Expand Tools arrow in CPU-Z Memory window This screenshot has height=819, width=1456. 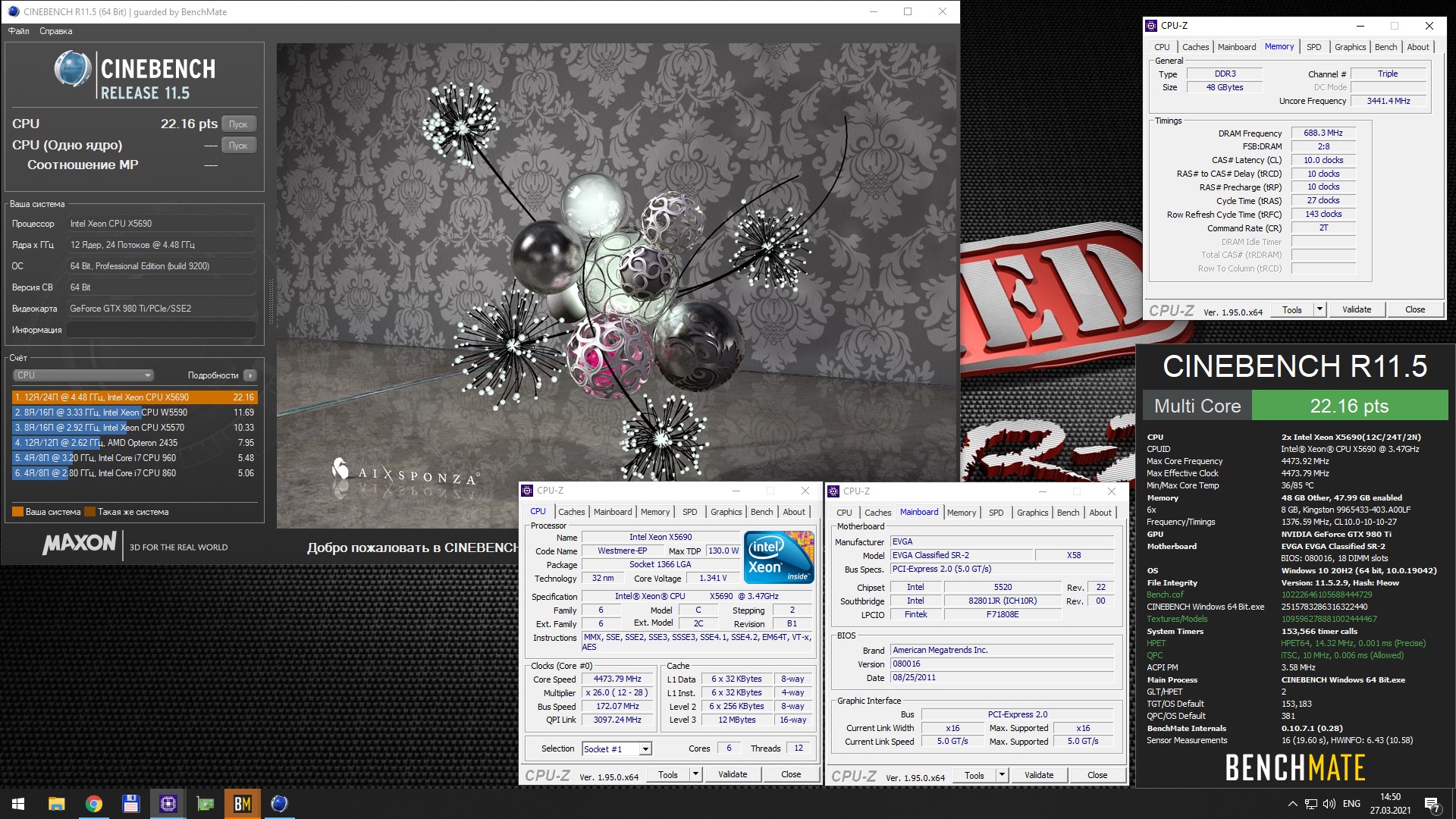(1319, 309)
